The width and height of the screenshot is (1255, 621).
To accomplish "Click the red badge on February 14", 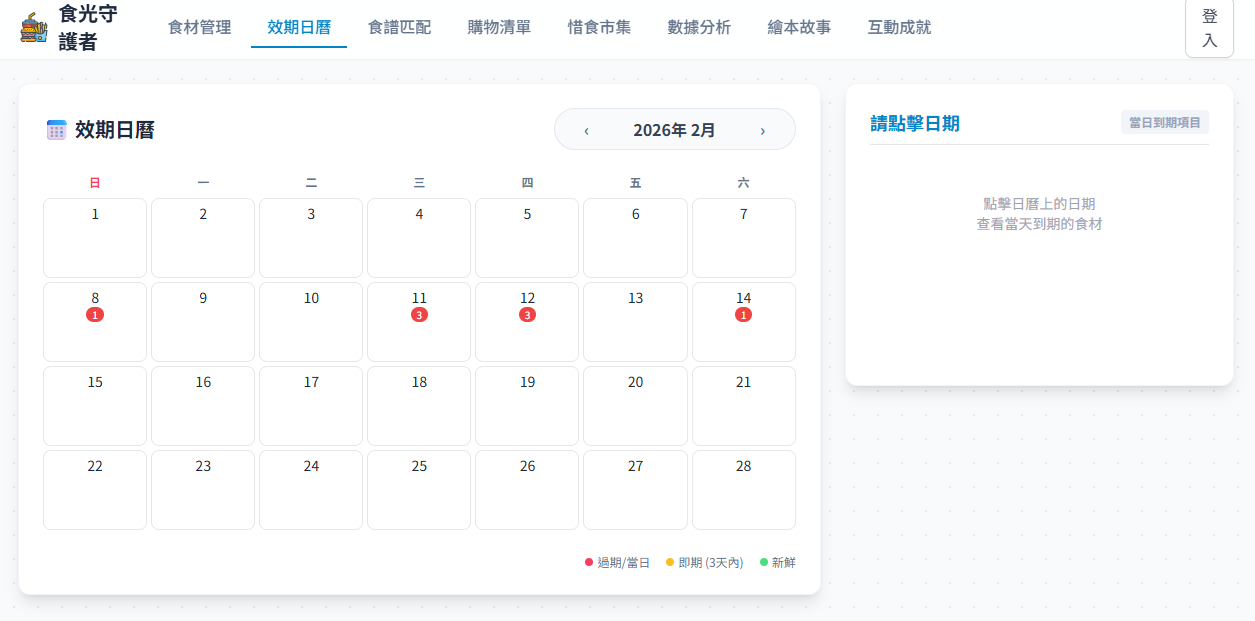I will pyautogui.click(x=743, y=315).
